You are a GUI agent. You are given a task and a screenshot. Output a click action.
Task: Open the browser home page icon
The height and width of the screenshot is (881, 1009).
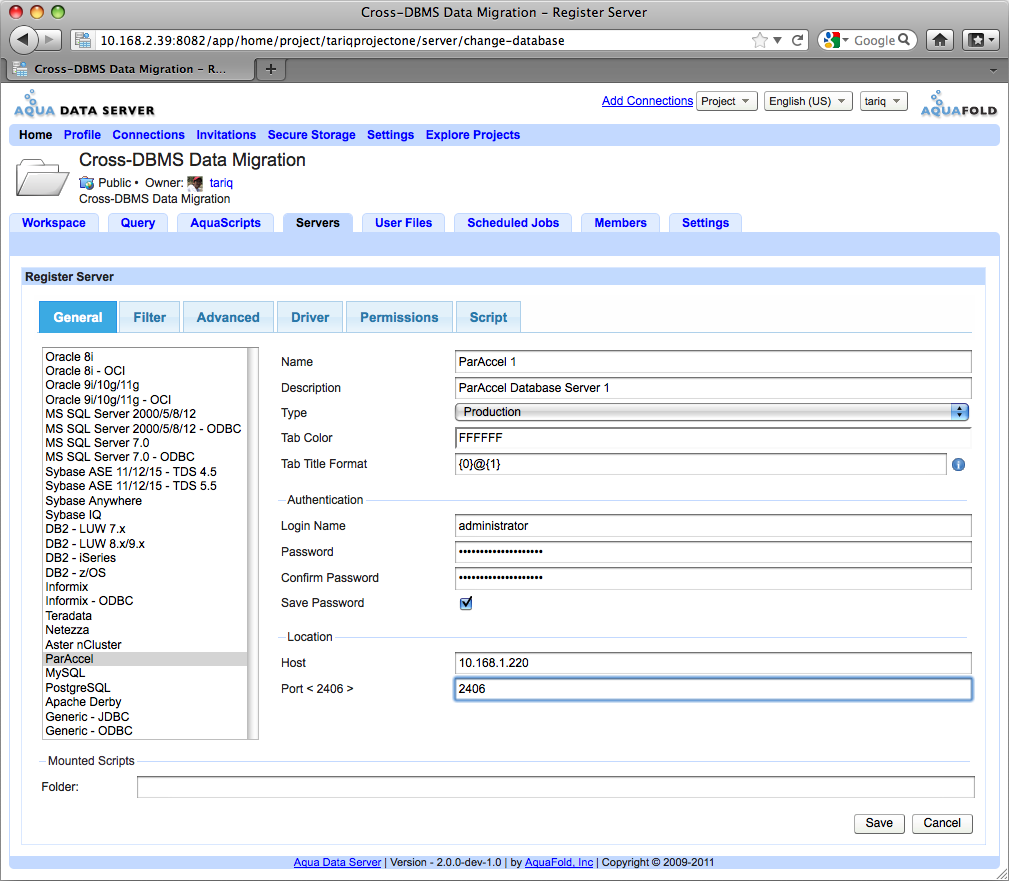[x=940, y=40]
